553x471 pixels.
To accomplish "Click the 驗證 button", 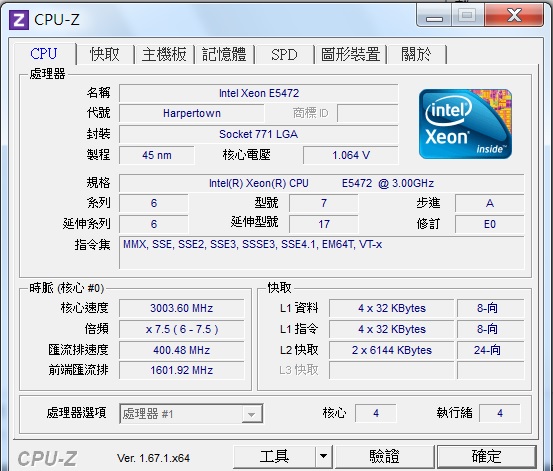I will pos(384,456).
